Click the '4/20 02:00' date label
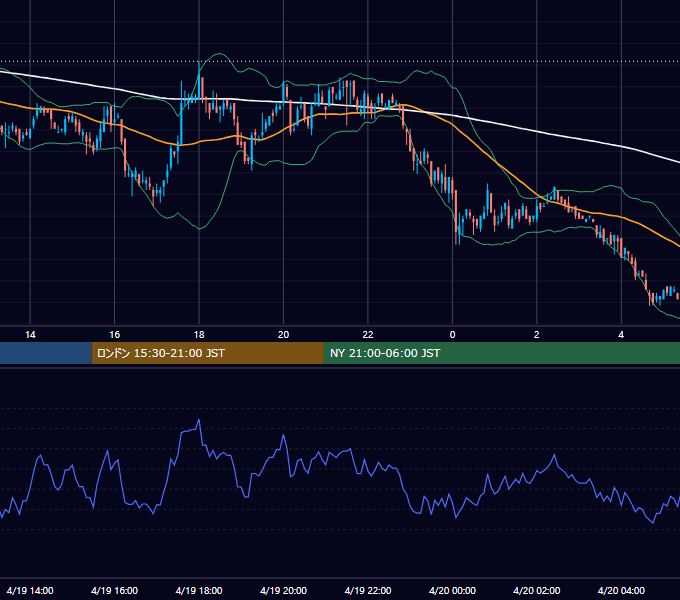This screenshot has width=680, height=600. (536, 590)
